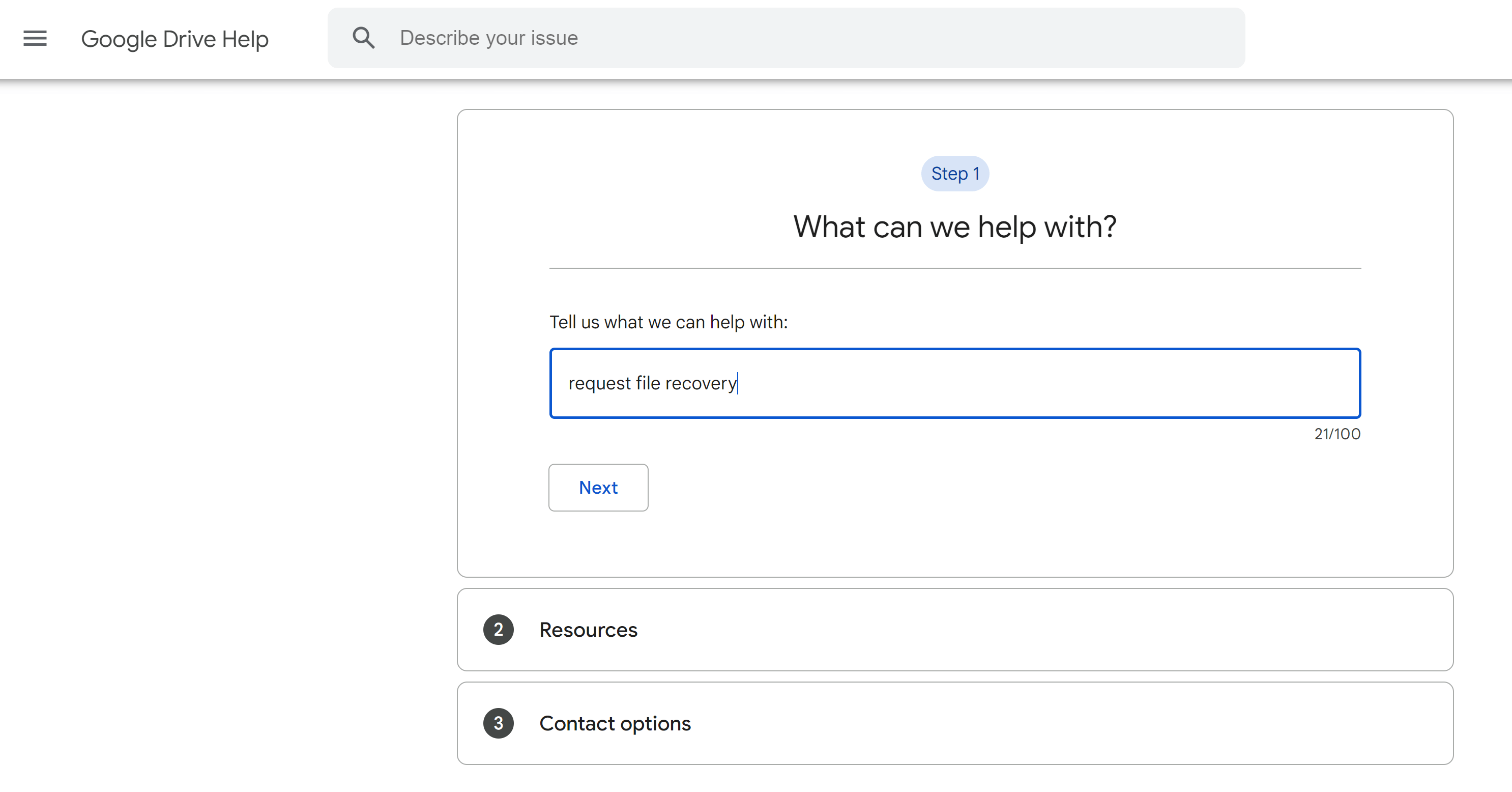Collapse the What can we help with step

(954, 227)
